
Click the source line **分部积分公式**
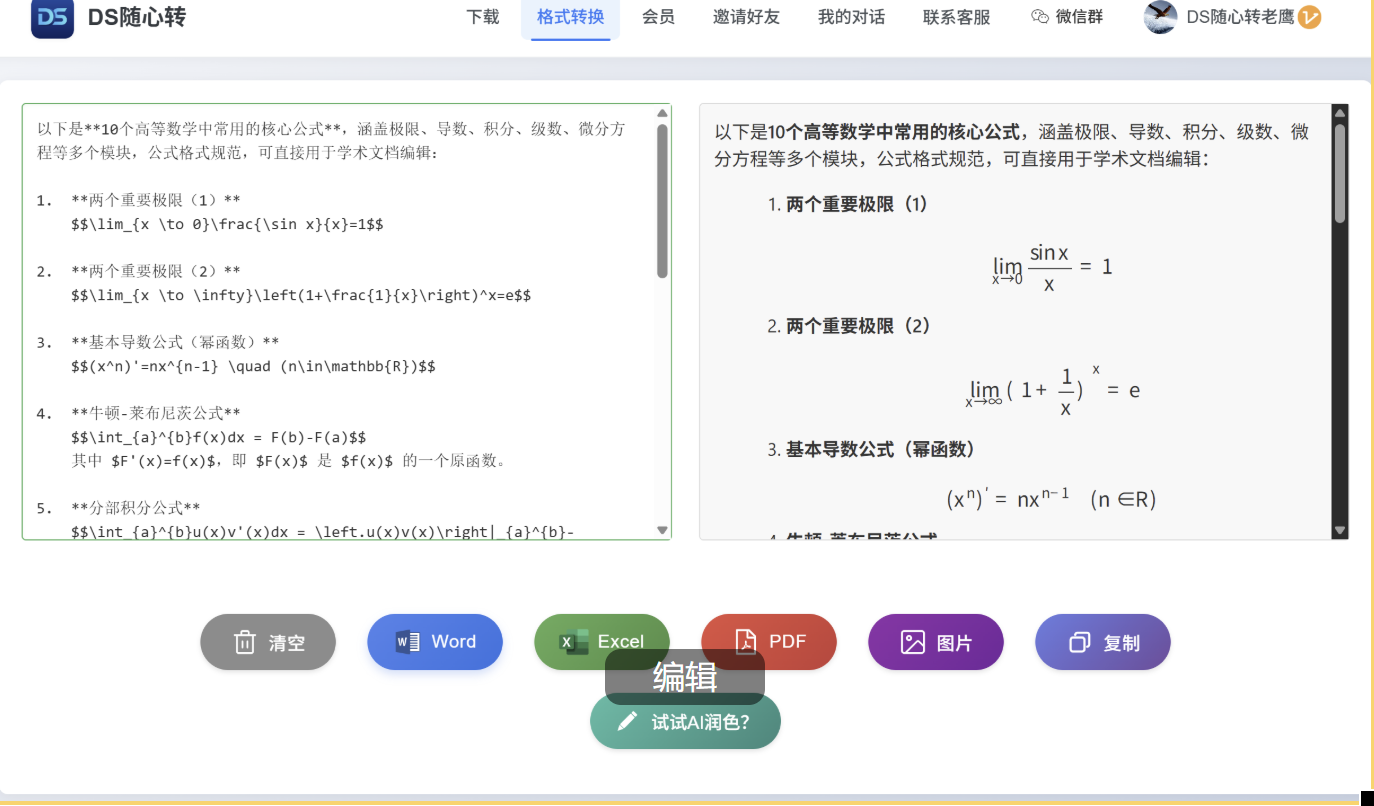click(x=136, y=508)
